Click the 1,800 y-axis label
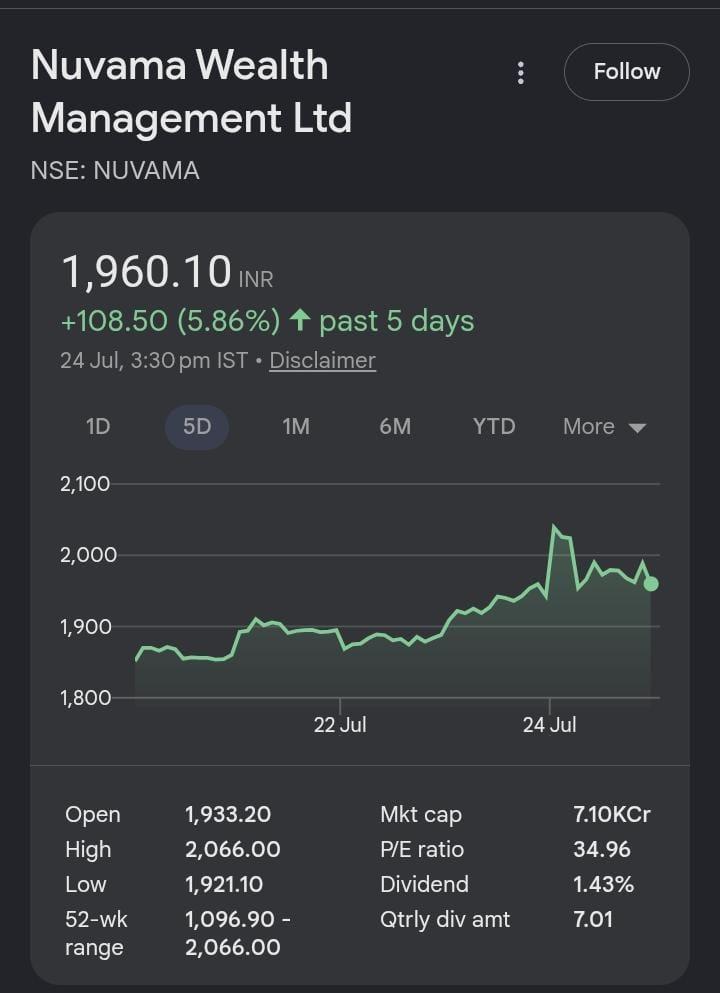This screenshot has height=993, width=720. (x=85, y=698)
